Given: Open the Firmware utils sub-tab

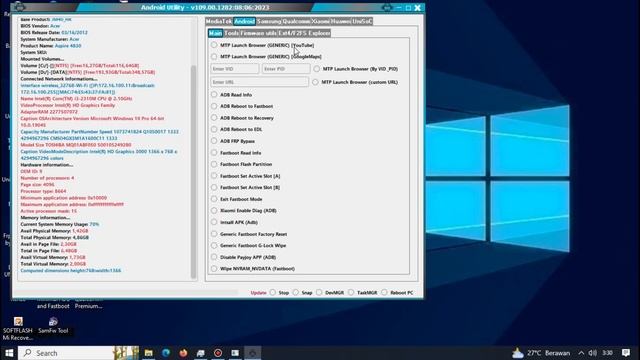Looking at the screenshot, I should point(258,33).
